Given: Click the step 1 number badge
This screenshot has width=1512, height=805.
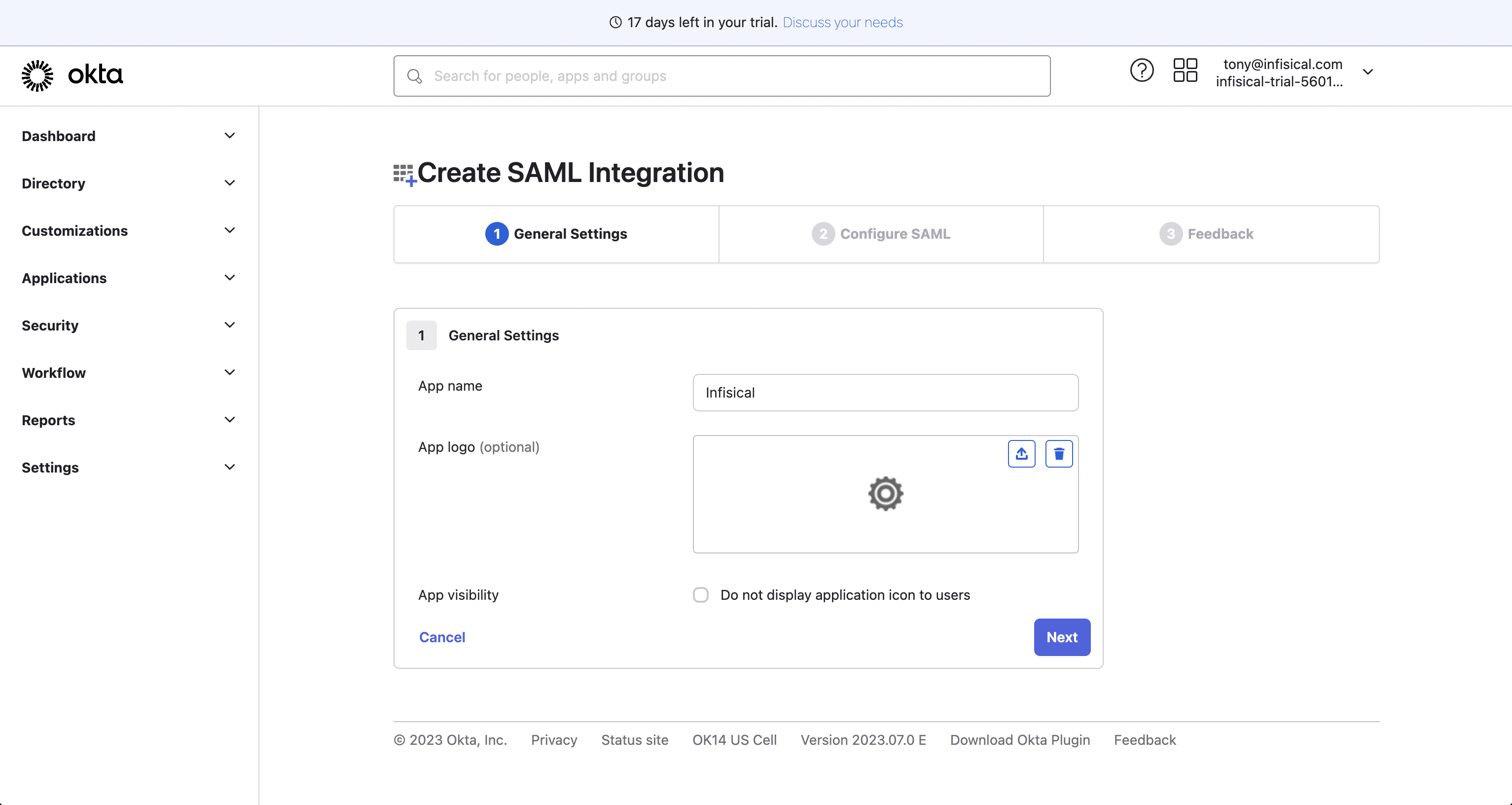Looking at the screenshot, I should (x=497, y=234).
